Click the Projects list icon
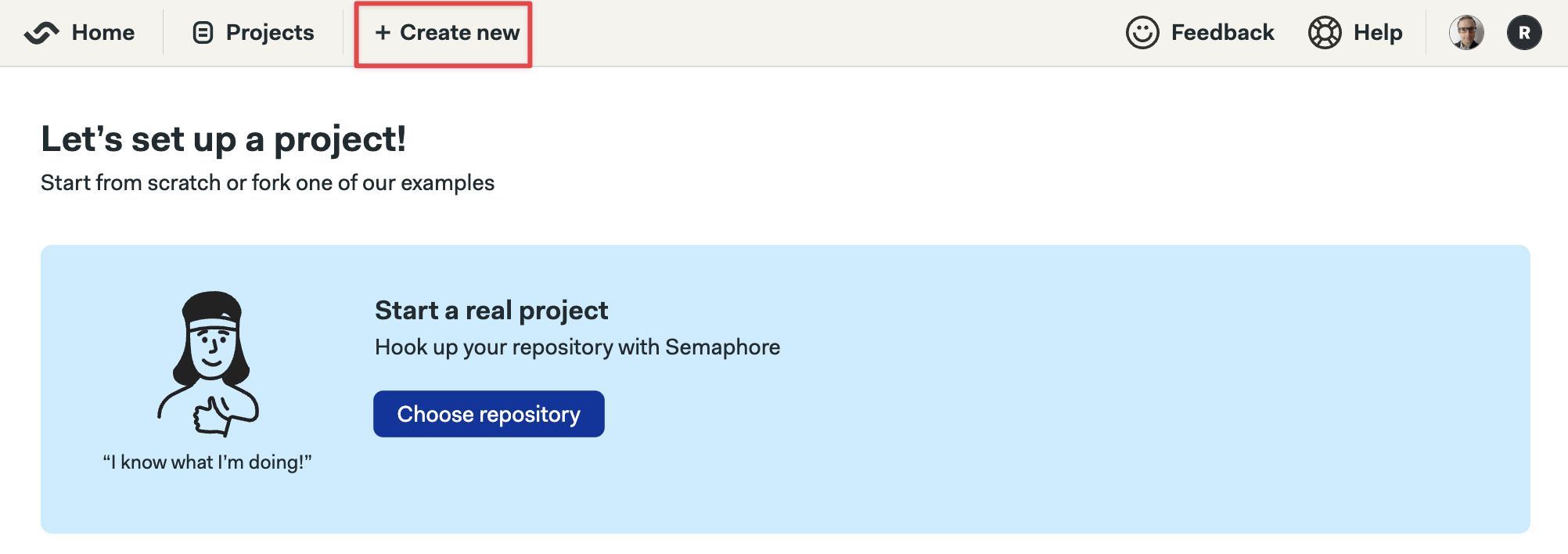Viewport: 1568px width, 554px height. click(x=203, y=33)
